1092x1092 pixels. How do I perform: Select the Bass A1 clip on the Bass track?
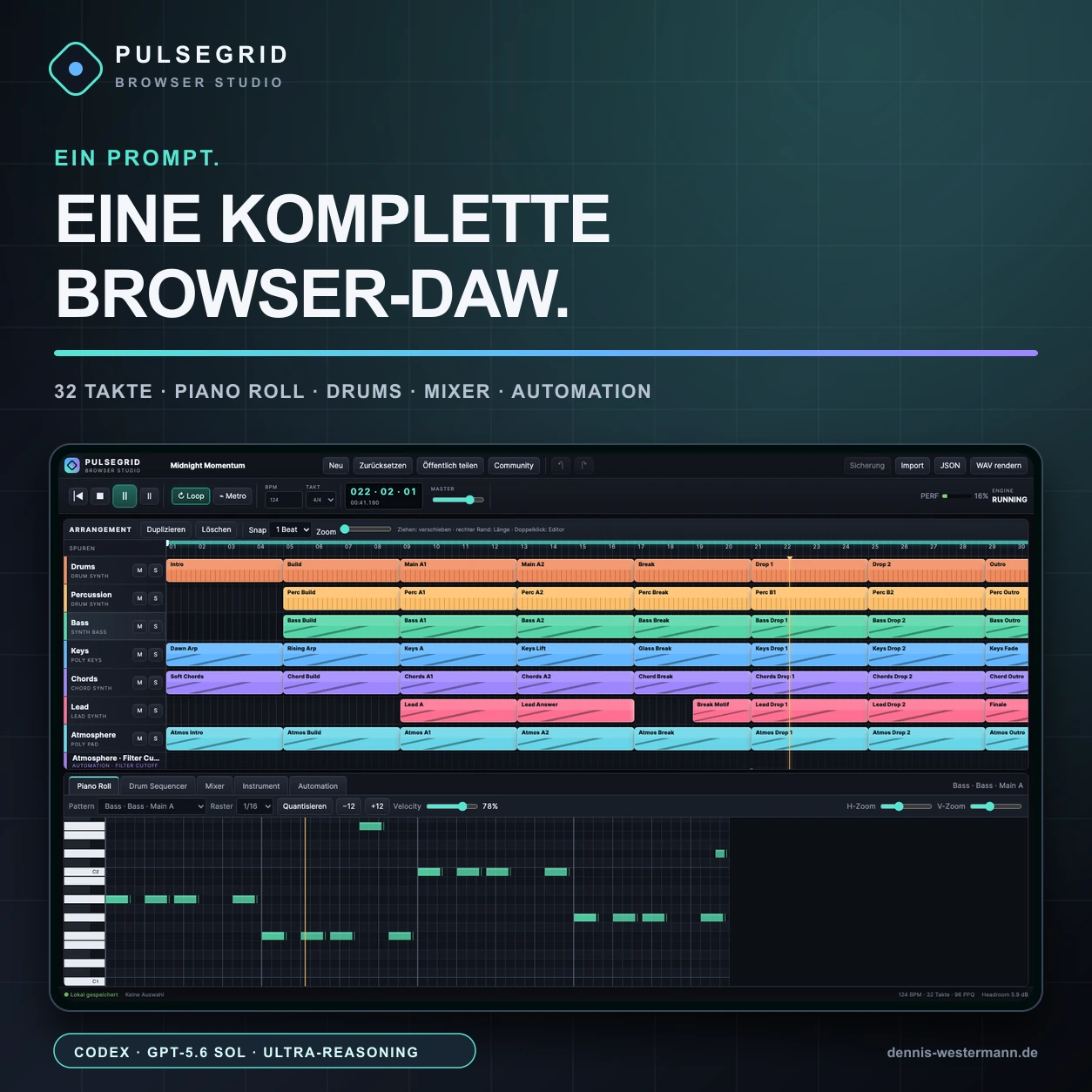[459, 626]
